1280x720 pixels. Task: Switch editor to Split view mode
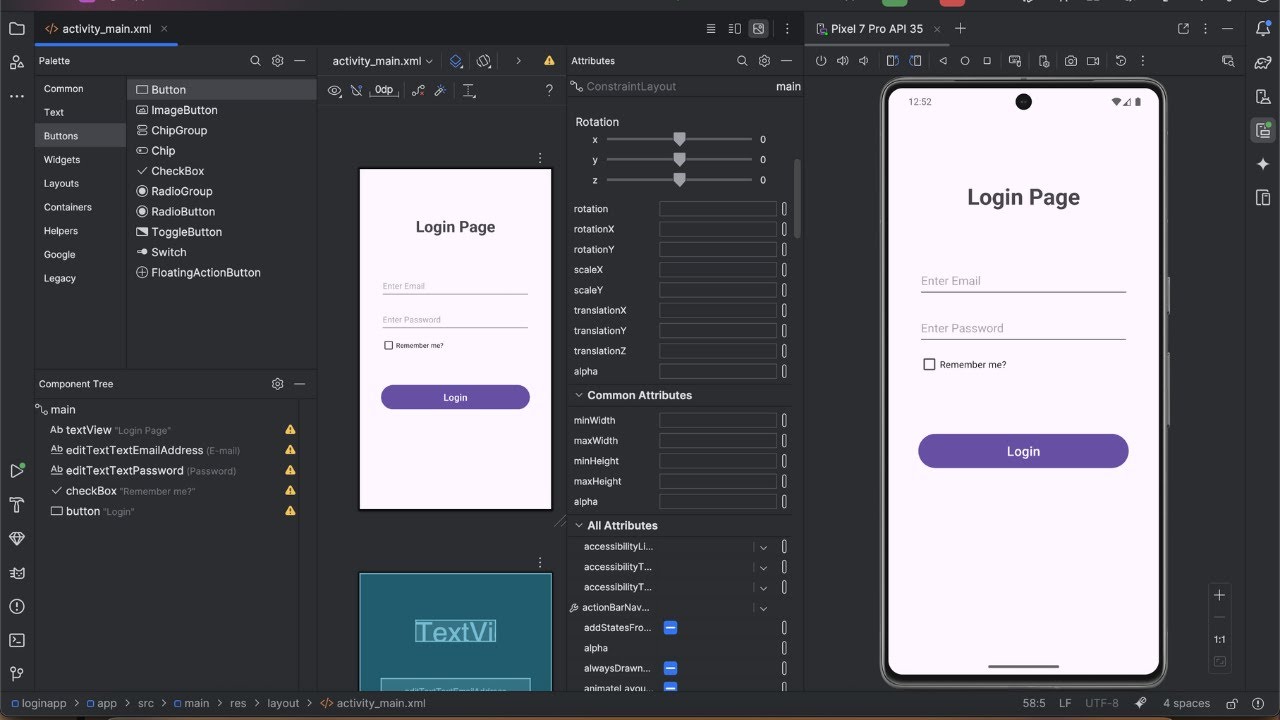735,29
